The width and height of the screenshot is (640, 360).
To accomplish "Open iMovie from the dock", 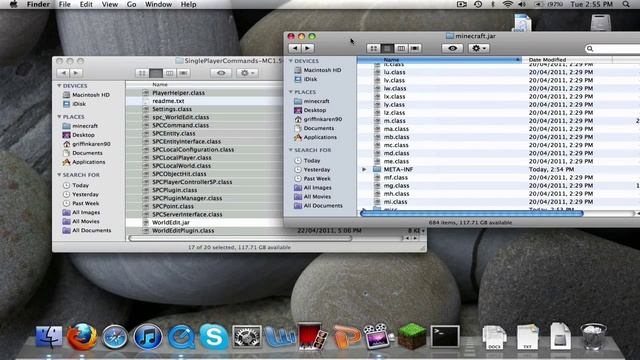I will pyautogui.click(x=378, y=337).
